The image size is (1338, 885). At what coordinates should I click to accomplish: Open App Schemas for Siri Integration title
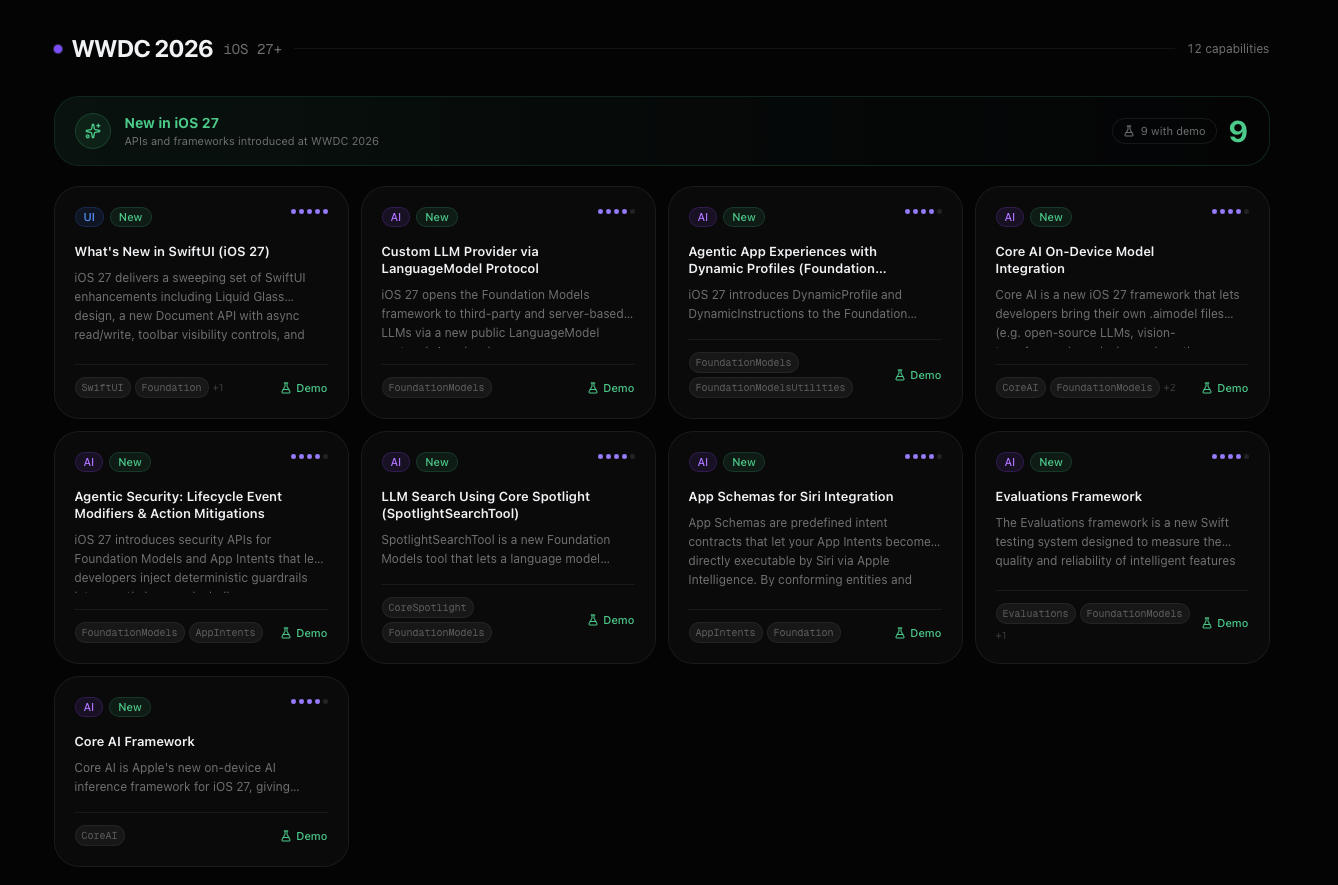[791, 497]
